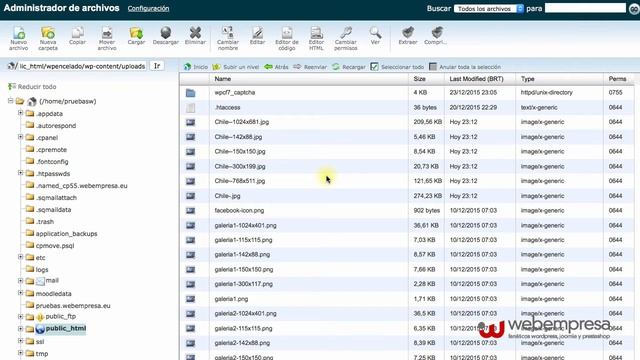Viewport: 640px width, 360px height.
Task: Select Chile-.jpg file
Action: pyautogui.click(x=407, y=196)
